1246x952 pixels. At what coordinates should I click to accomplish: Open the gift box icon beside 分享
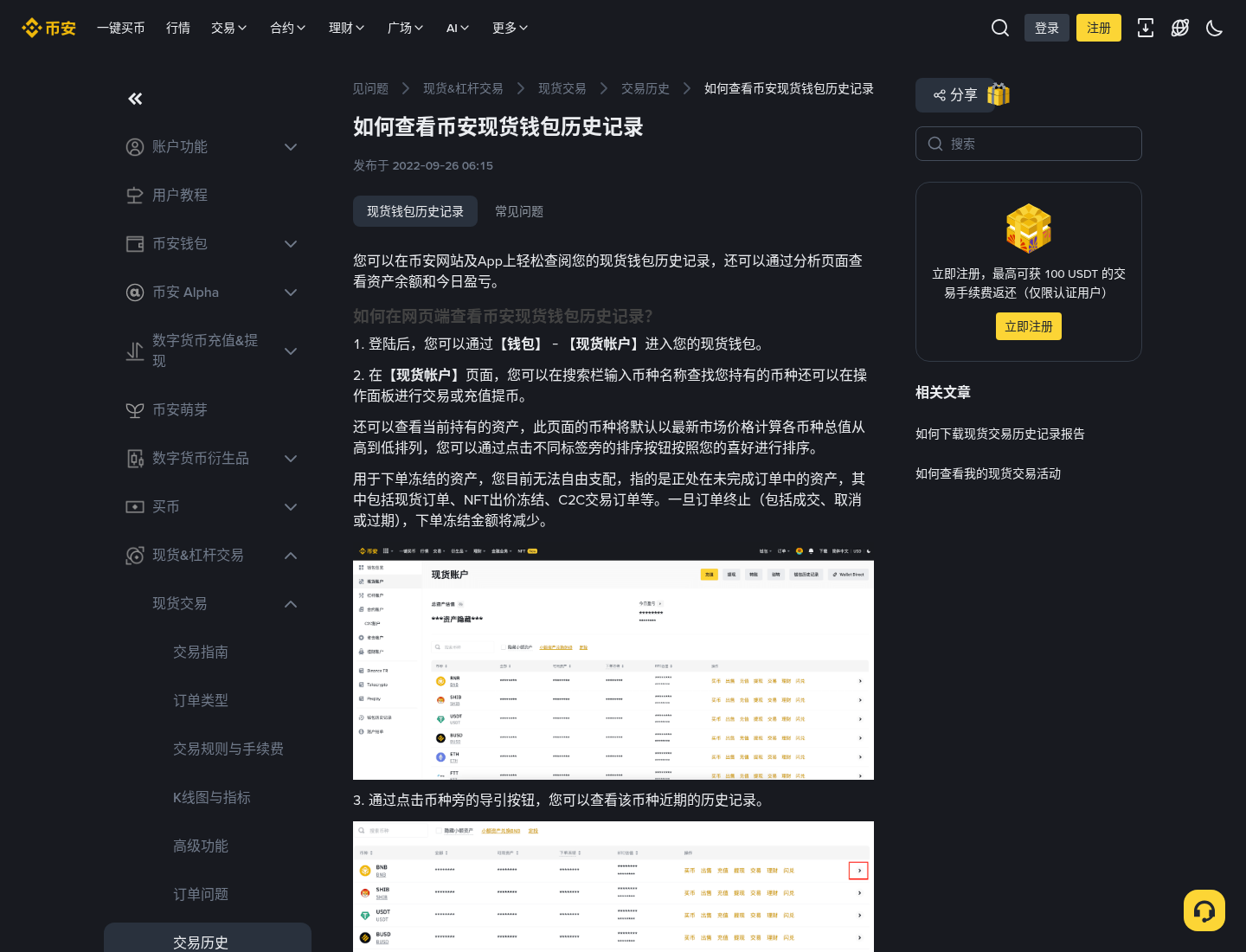(x=999, y=94)
